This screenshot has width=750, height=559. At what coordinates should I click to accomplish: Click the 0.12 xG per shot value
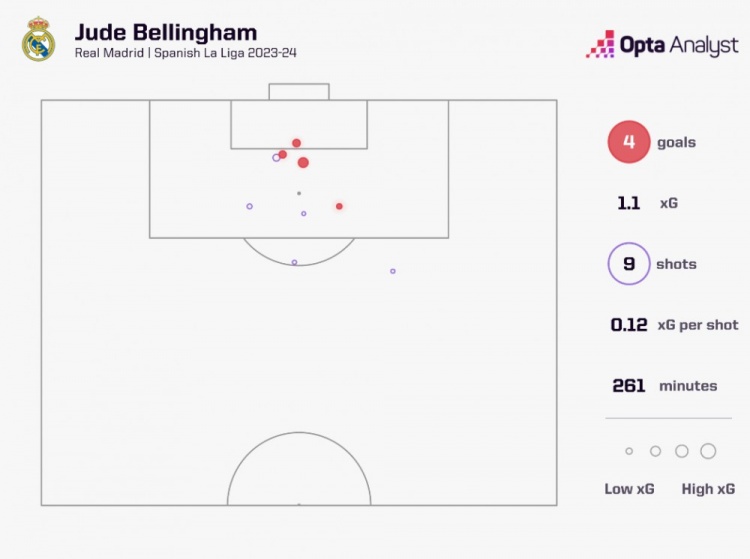[629, 325]
